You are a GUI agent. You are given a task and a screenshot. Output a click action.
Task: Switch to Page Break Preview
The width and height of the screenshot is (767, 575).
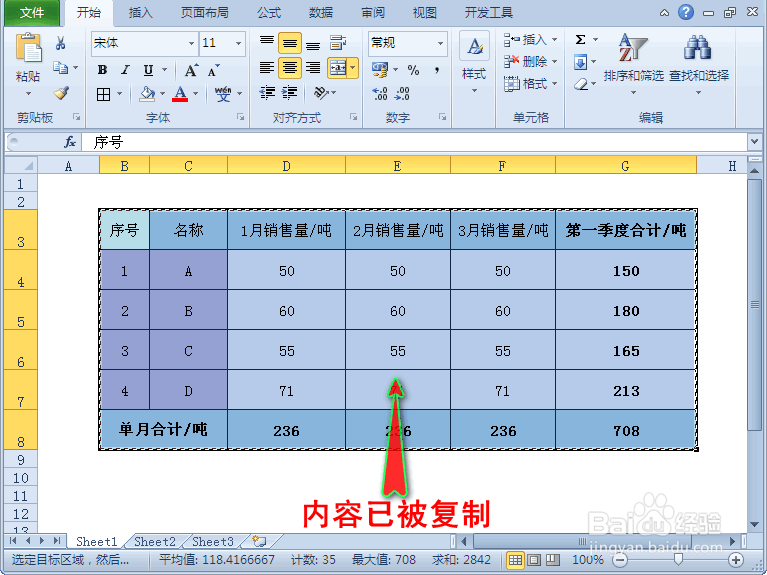pyautogui.click(x=552, y=560)
